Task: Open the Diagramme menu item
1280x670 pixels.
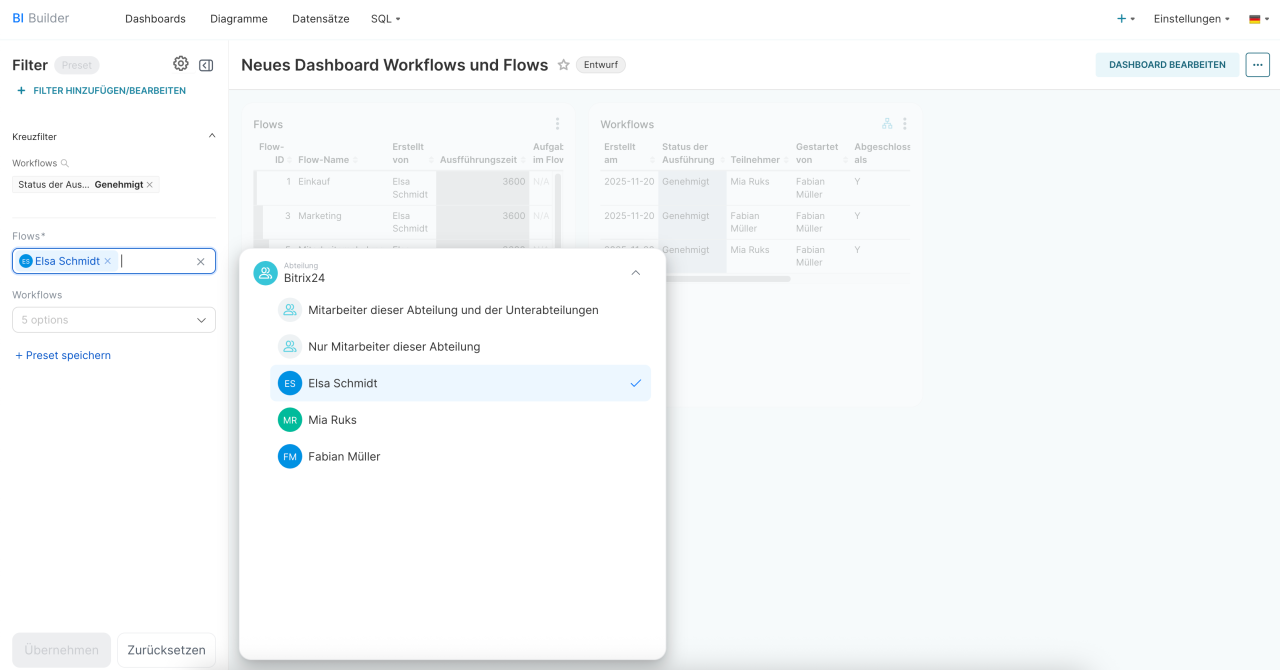Action: point(239,19)
